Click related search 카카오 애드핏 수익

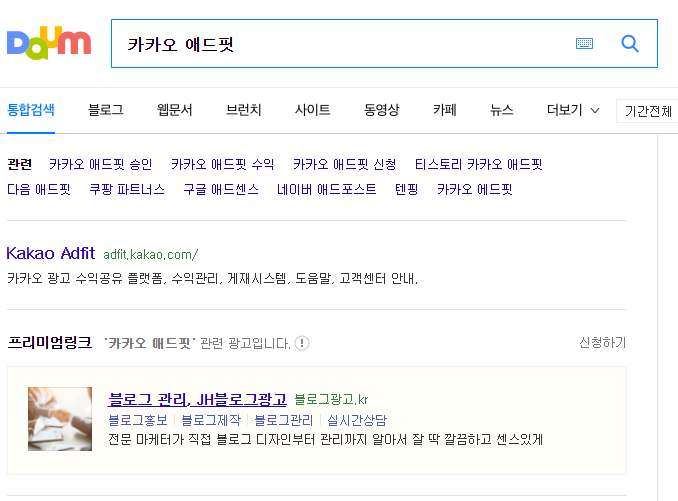[222, 164]
